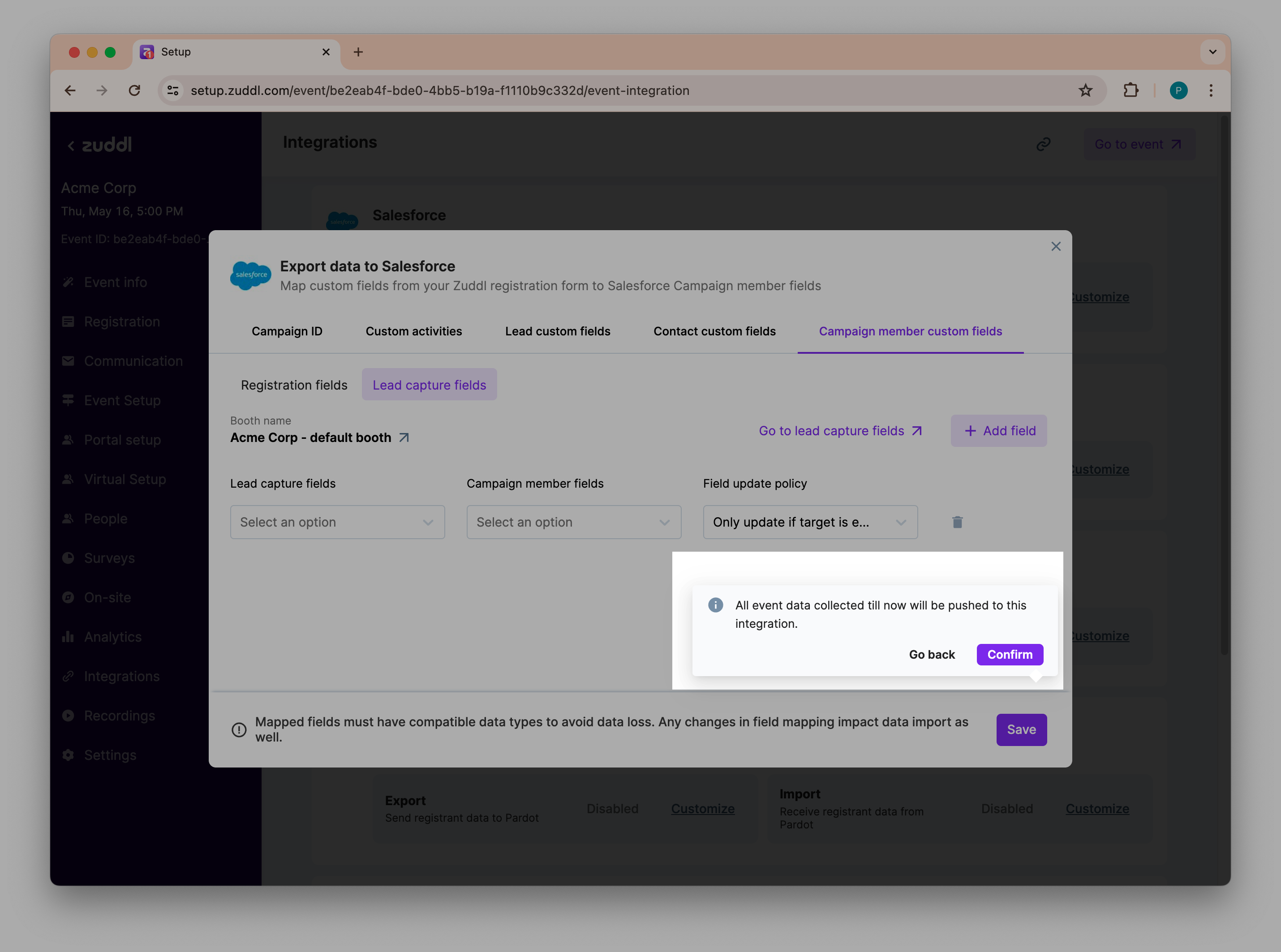Click the site information icon in address bar
Image resolution: width=1281 pixels, height=952 pixels.
tap(173, 90)
